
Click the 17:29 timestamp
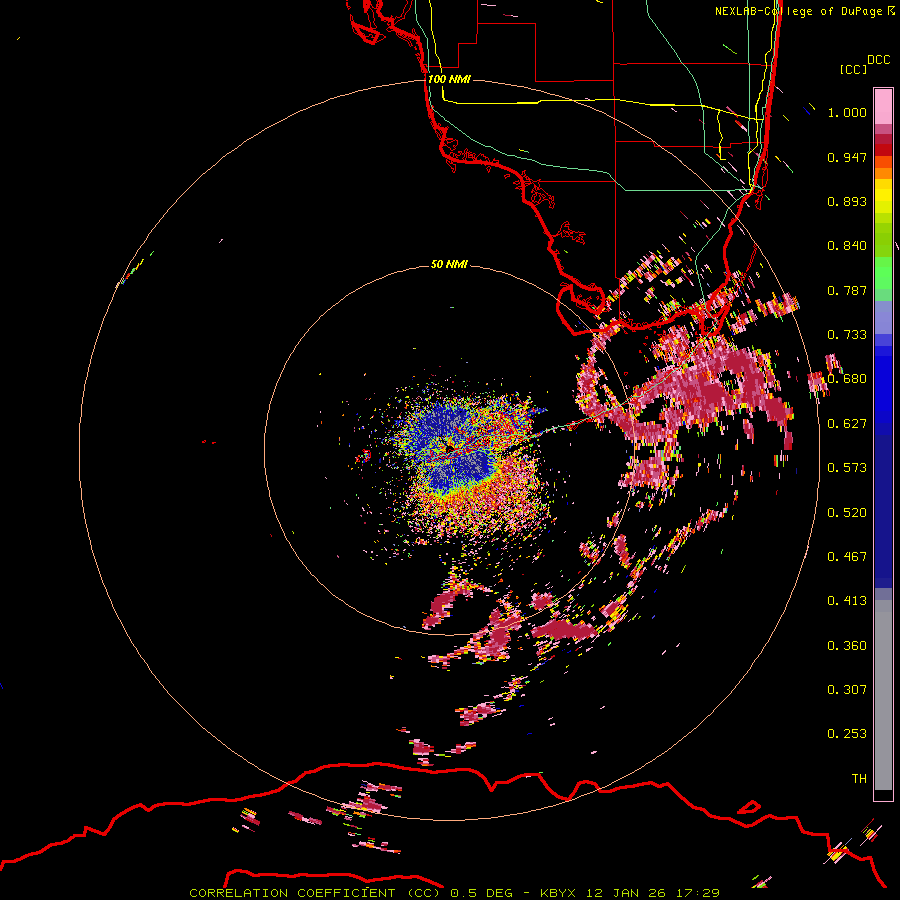[696, 893]
